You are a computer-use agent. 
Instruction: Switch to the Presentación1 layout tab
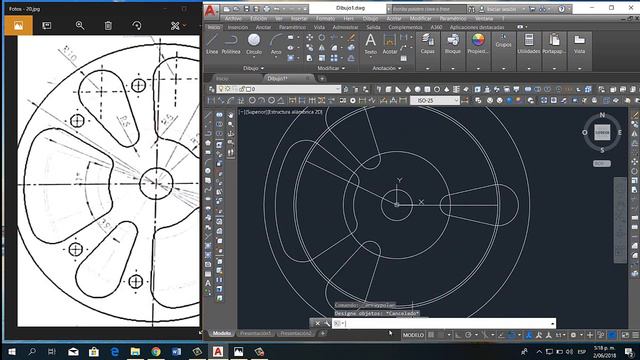click(x=256, y=333)
